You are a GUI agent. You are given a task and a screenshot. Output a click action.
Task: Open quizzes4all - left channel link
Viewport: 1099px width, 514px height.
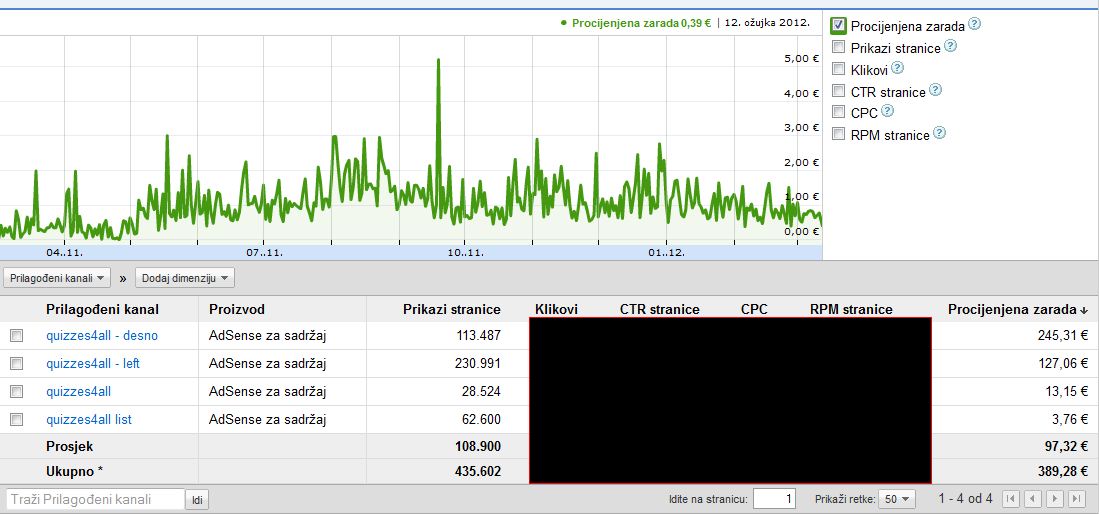(x=93, y=364)
